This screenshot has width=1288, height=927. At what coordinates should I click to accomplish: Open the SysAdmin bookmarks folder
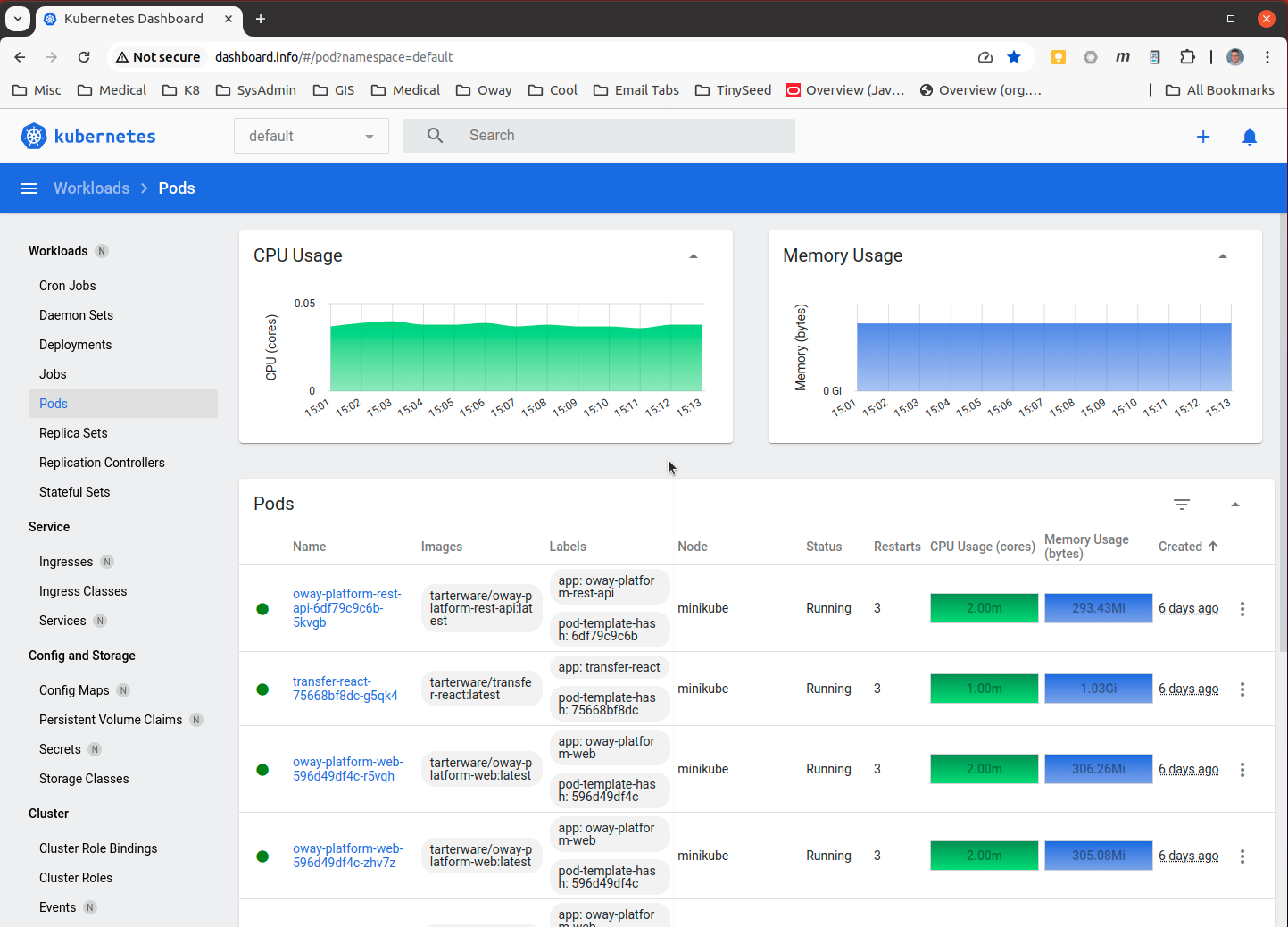point(256,90)
